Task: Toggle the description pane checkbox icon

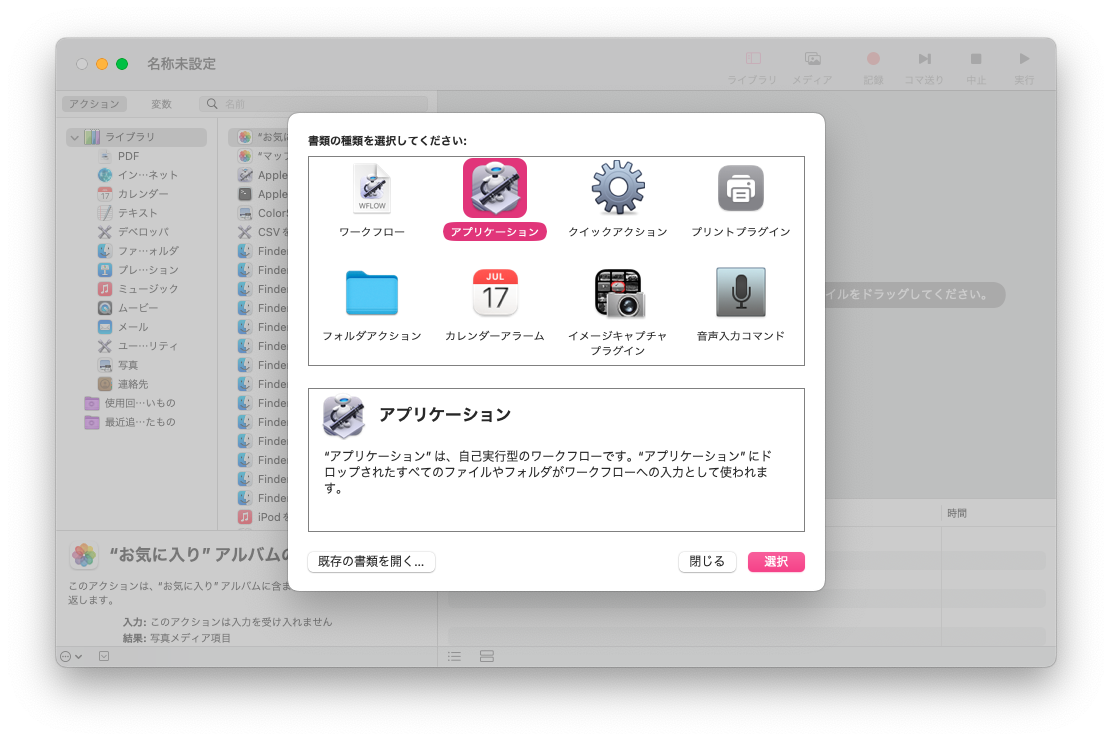Action: [x=104, y=657]
